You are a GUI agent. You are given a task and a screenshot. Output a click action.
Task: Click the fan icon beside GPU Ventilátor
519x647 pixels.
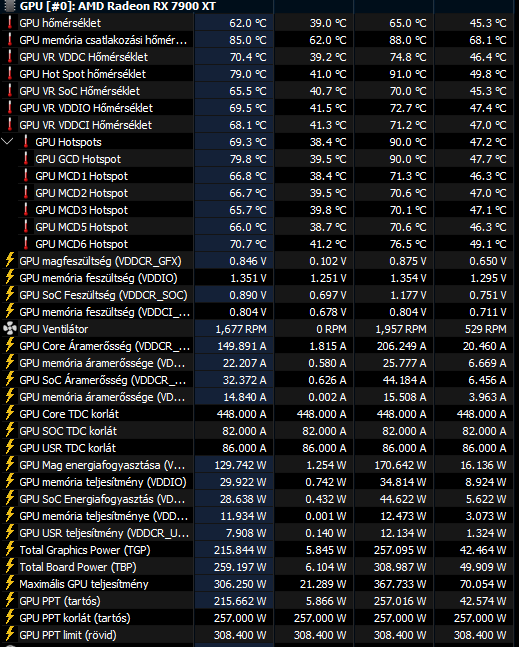tap(9, 329)
